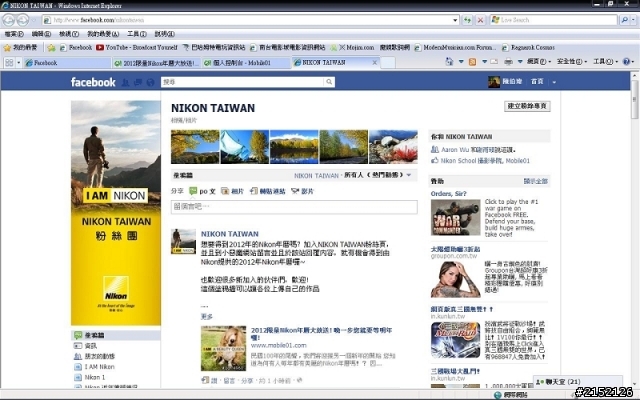Viewport: 640px width, 400px height.
Task: Open the 檔案 (File) menu
Action: click(14, 34)
